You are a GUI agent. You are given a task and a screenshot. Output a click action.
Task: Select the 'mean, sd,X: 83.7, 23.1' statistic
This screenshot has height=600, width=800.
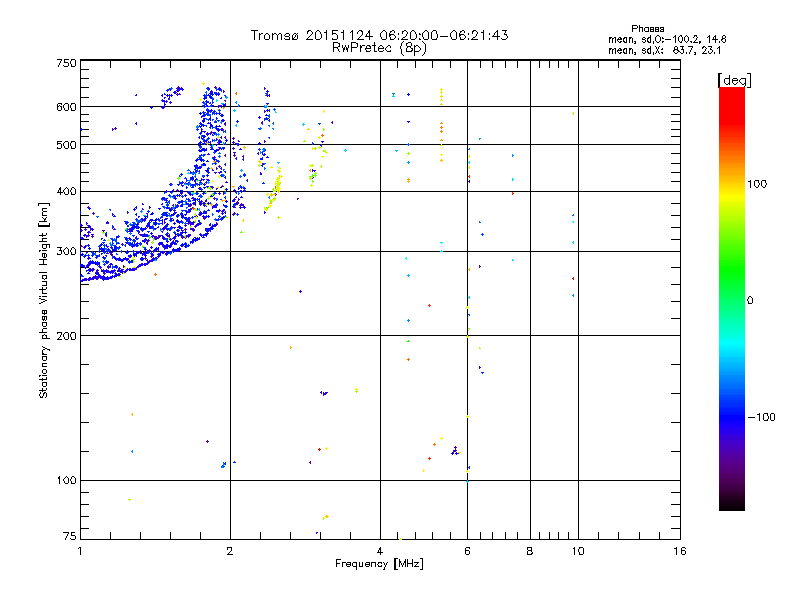pyautogui.click(x=664, y=50)
